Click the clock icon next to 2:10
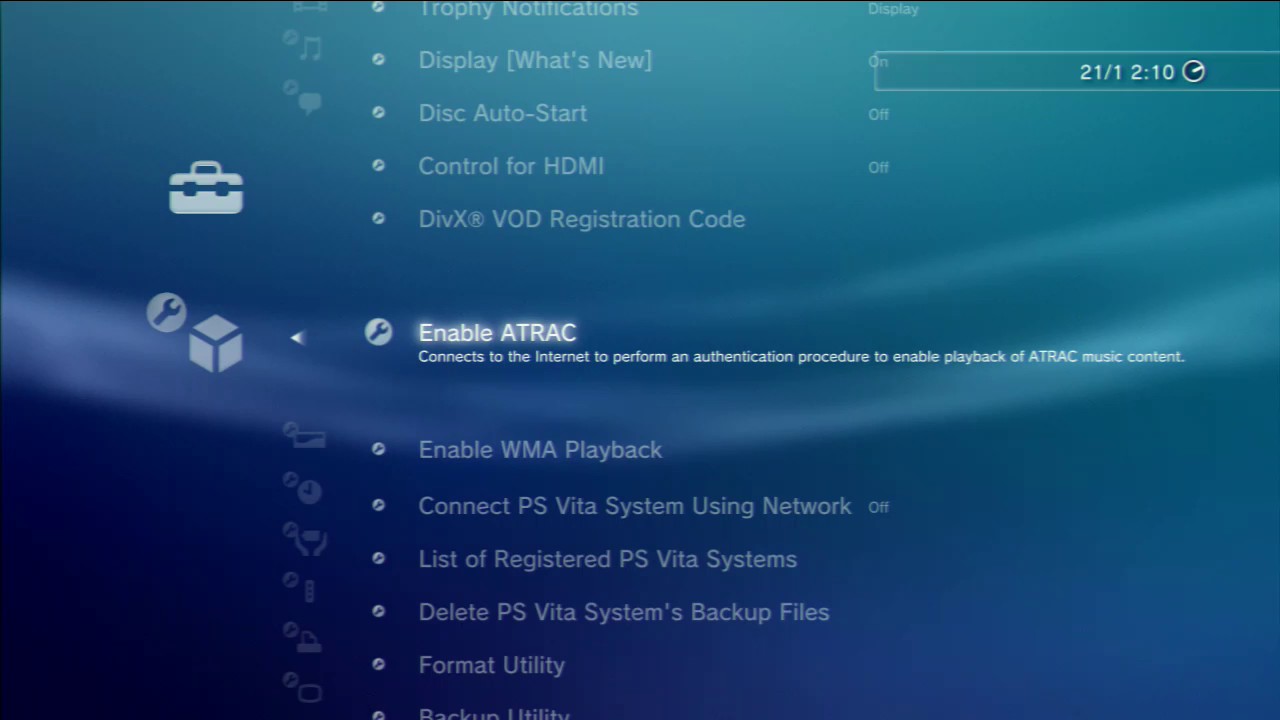Image resolution: width=1280 pixels, height=720 pixels. 1194,71
